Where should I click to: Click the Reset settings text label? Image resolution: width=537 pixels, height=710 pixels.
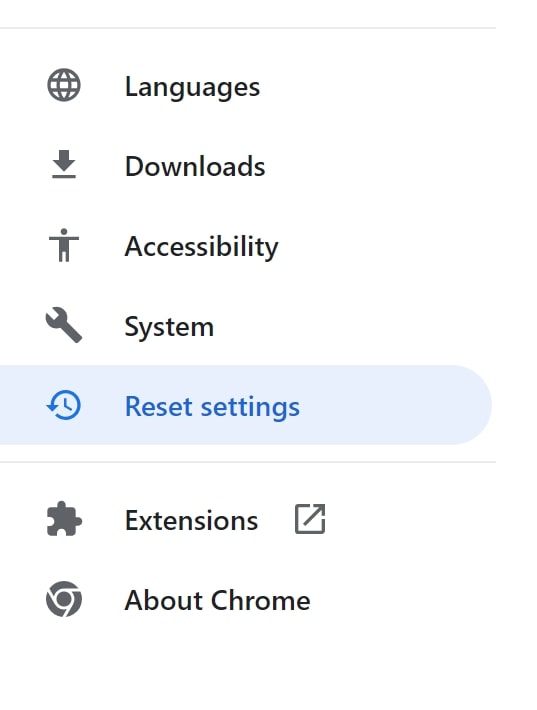[x=212, y=407]
